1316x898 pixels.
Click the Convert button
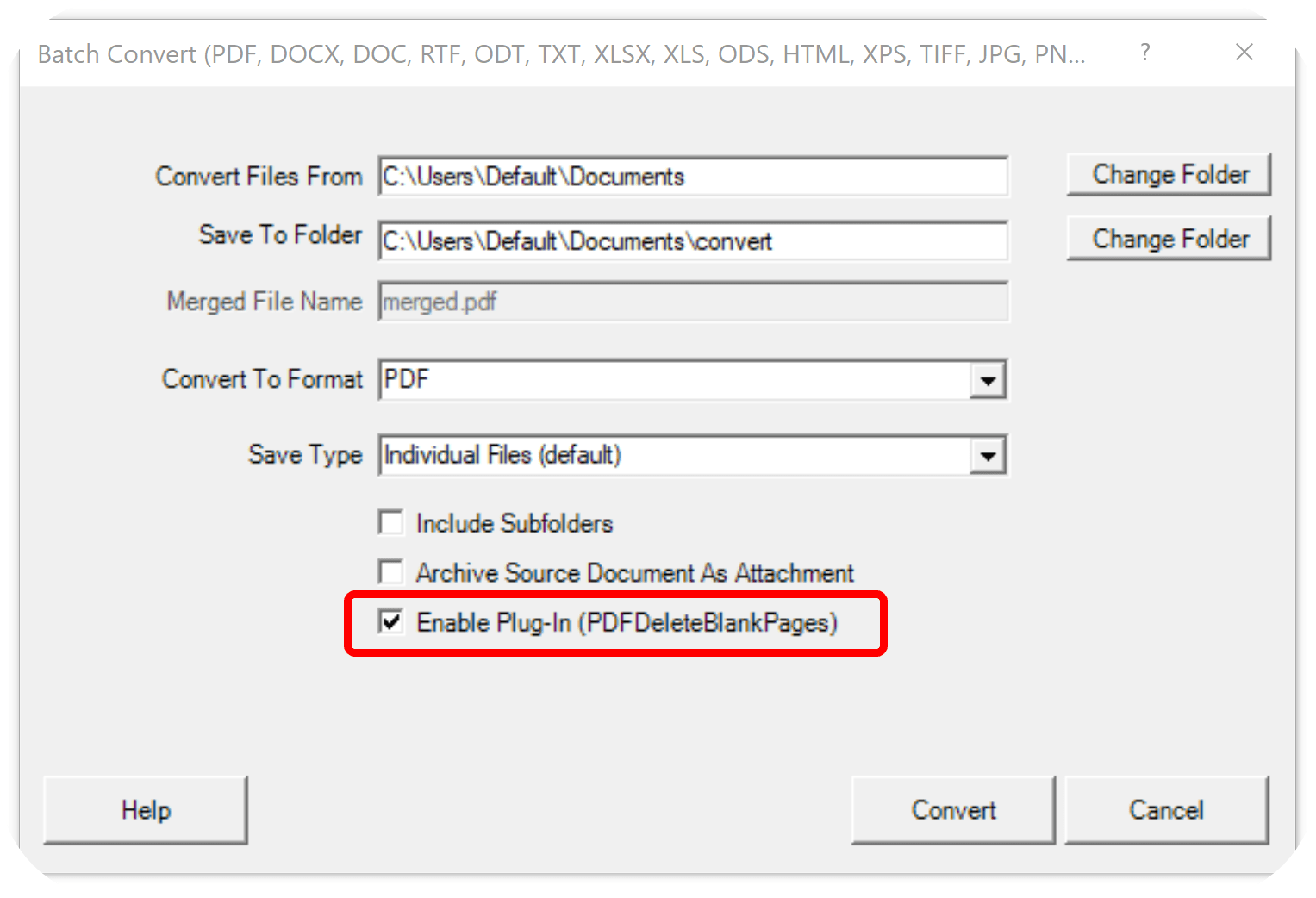pos(952,809)
